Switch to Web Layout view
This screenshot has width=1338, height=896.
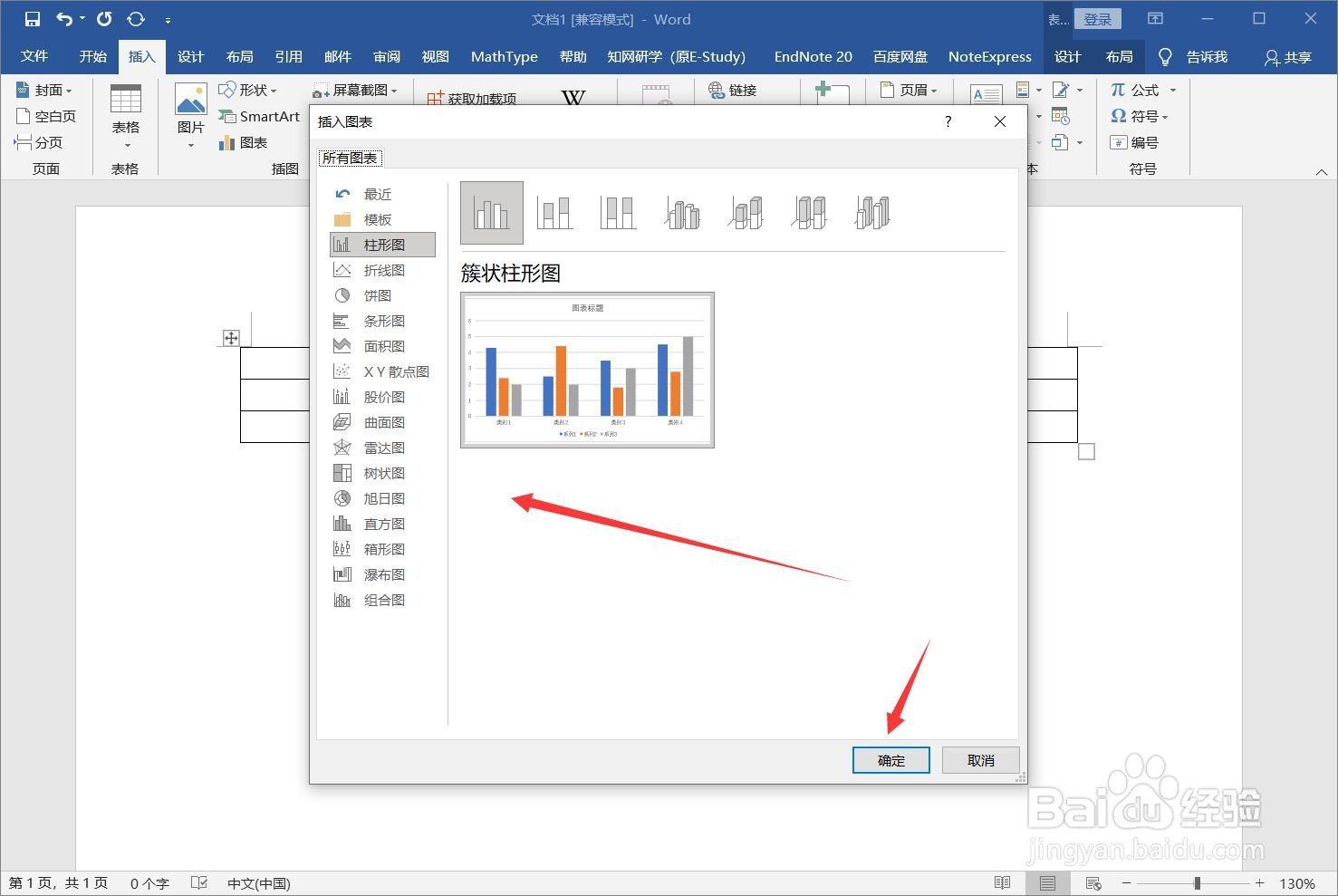(x=1093, y=883)
